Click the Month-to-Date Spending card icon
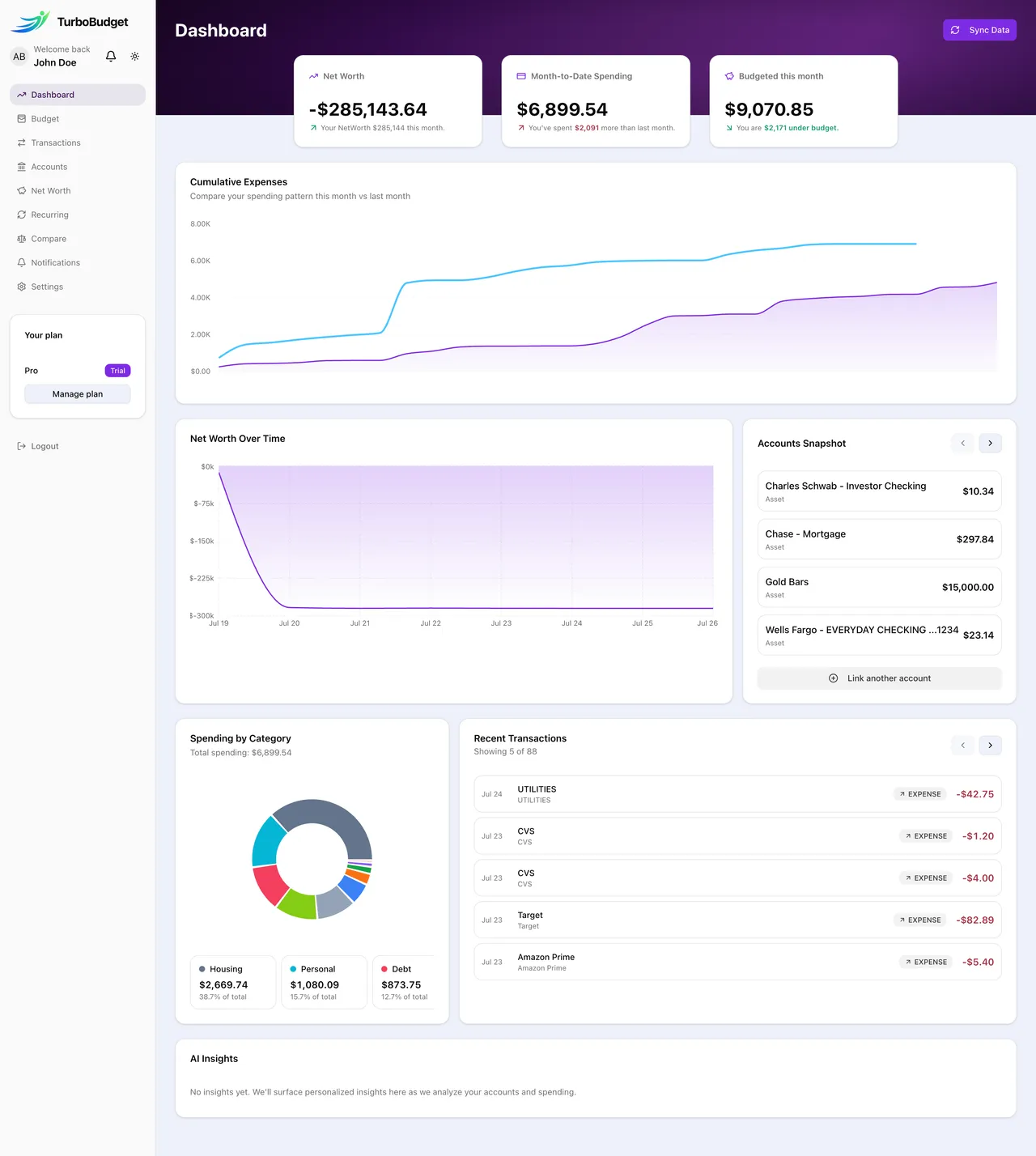The width and height of the screenshot is (1036, 1156). [521, 76]
